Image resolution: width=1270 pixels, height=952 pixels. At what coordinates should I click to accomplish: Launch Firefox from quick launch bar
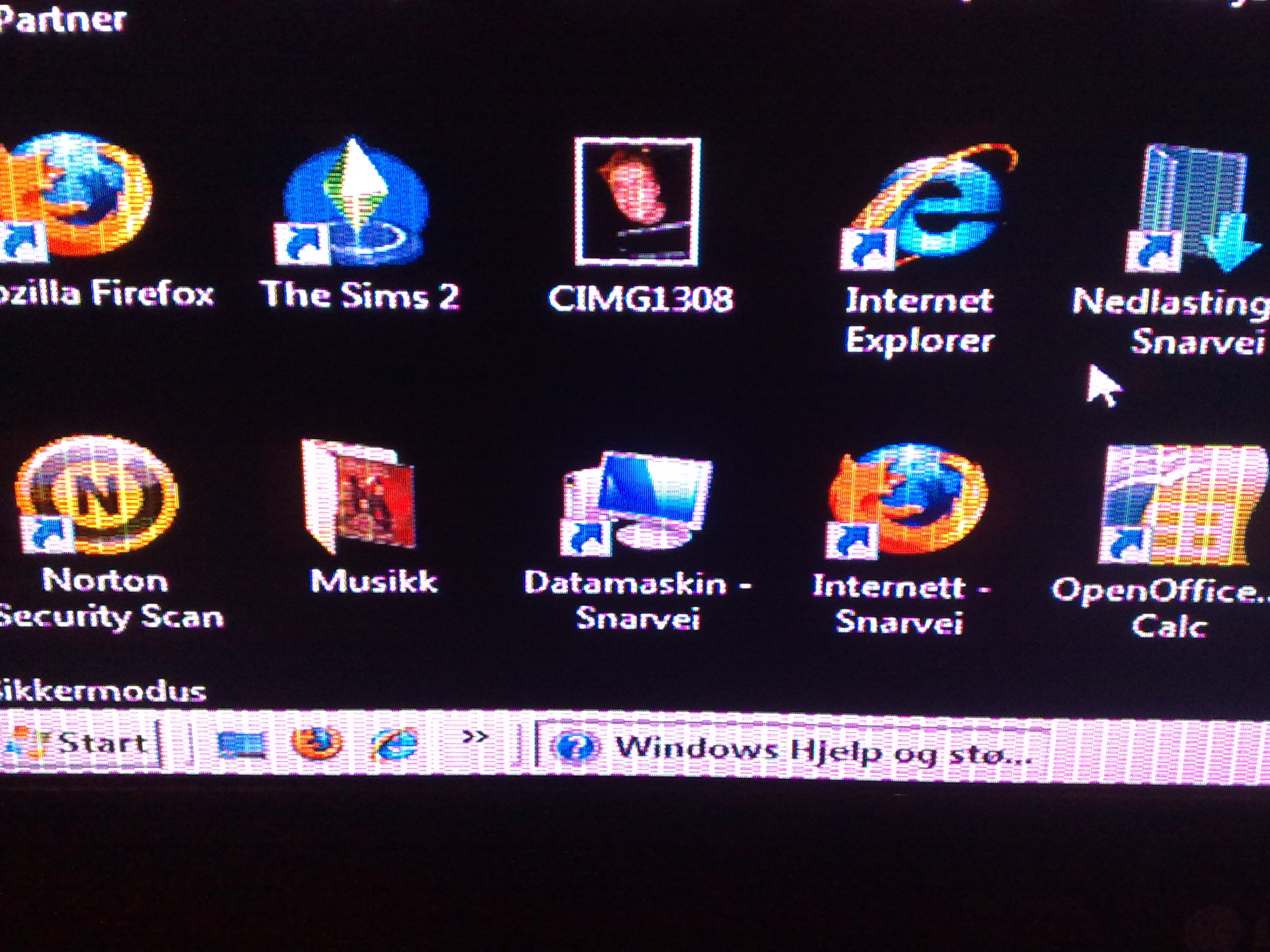coord(317,744)
